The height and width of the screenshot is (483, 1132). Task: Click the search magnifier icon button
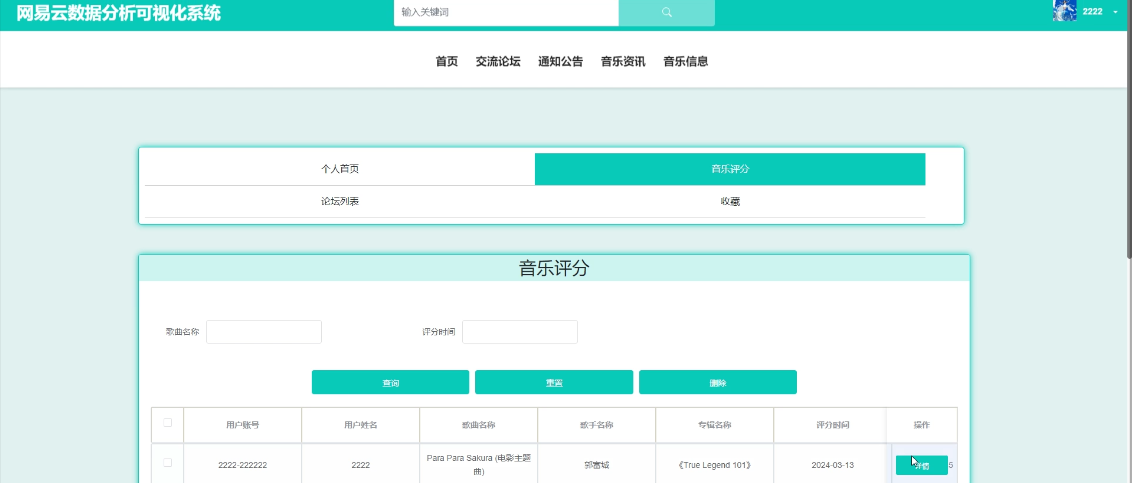(666, 12)
